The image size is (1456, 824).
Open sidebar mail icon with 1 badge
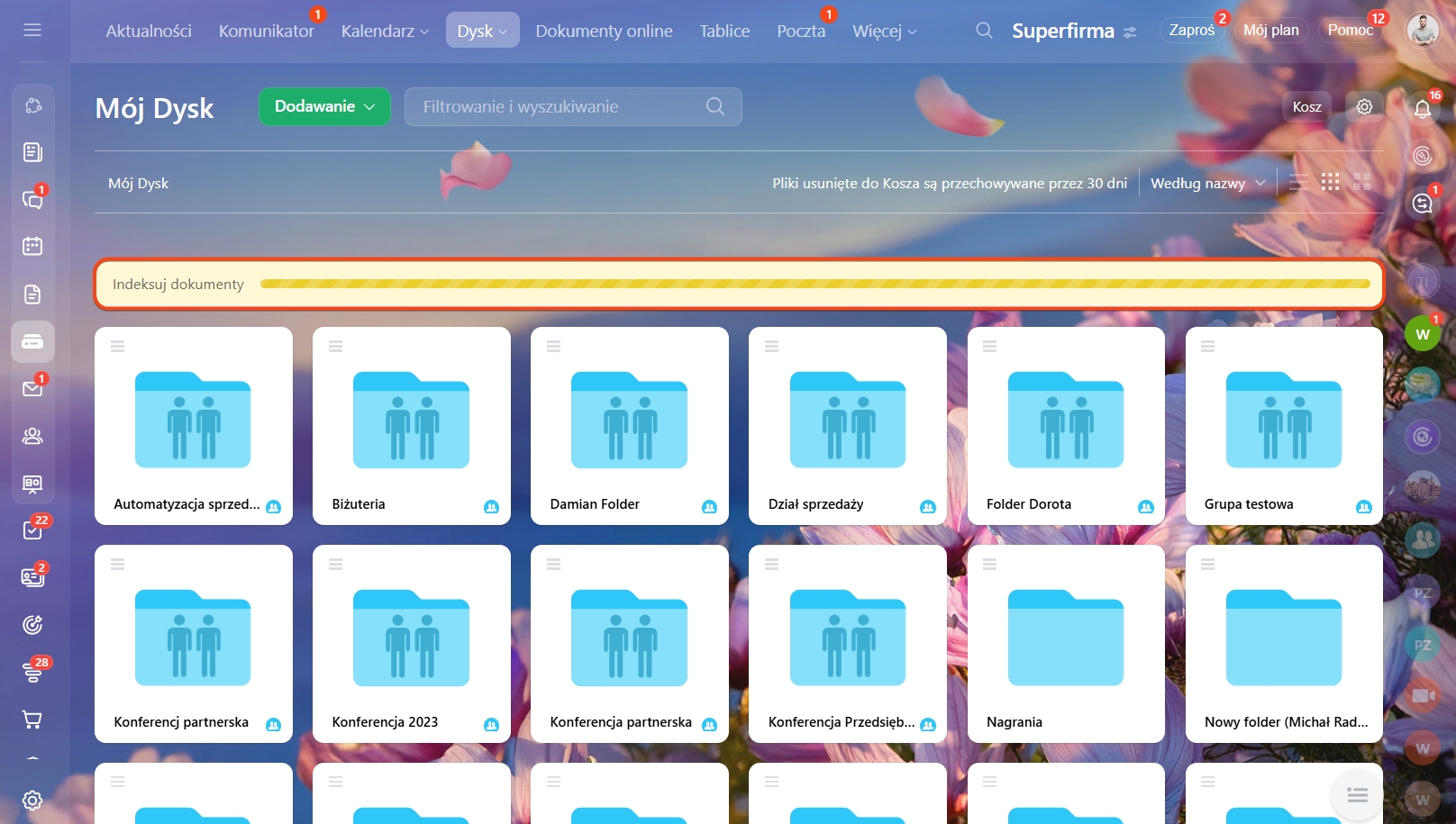32,389
